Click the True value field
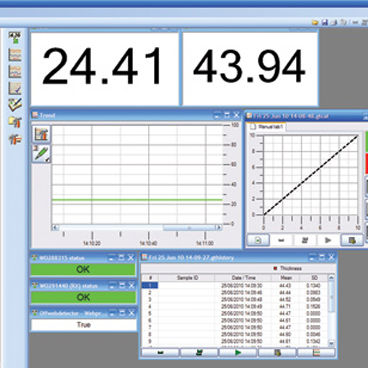 (84, 325)
